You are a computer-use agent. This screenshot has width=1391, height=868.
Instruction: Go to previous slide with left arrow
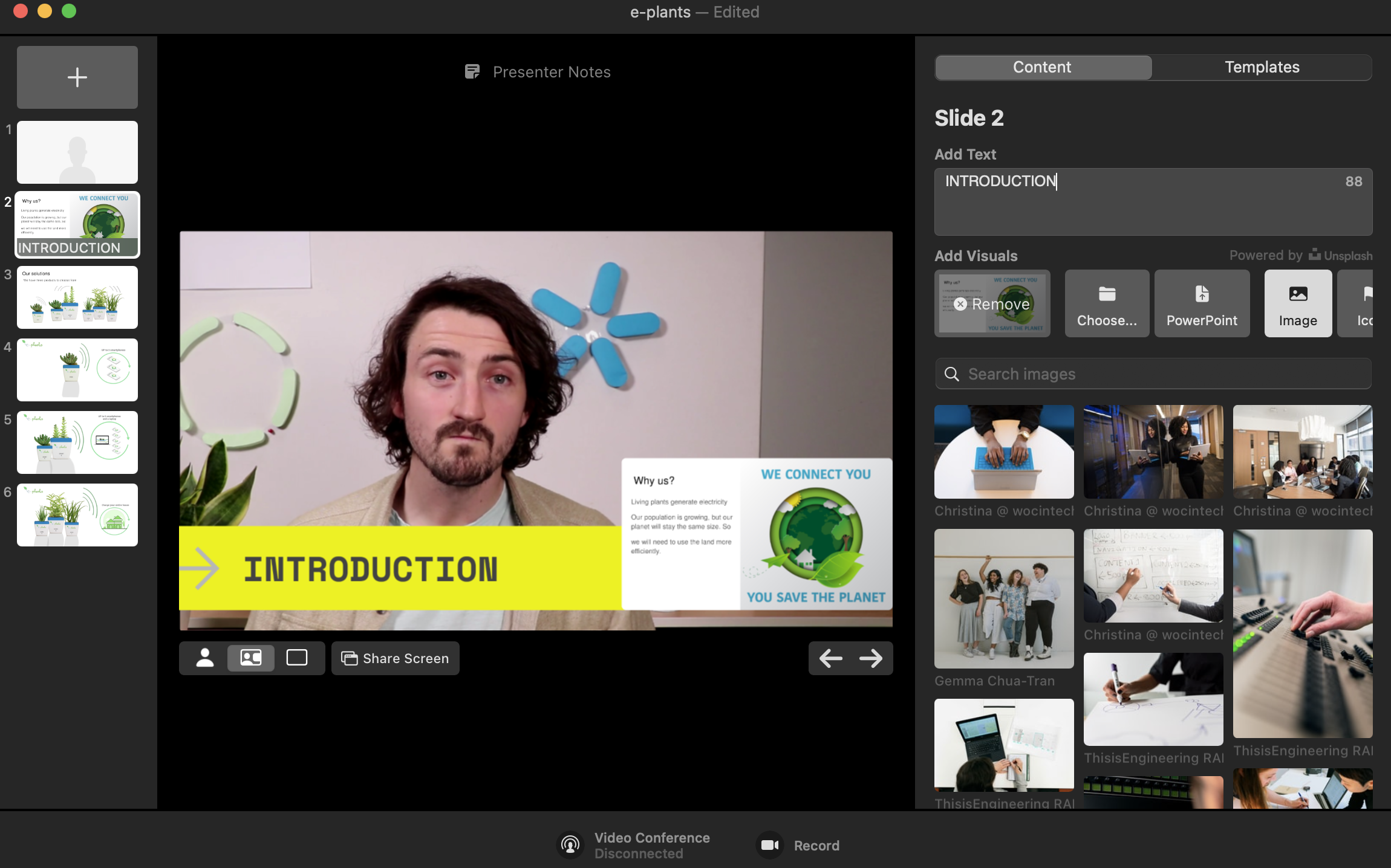point(830,658)
